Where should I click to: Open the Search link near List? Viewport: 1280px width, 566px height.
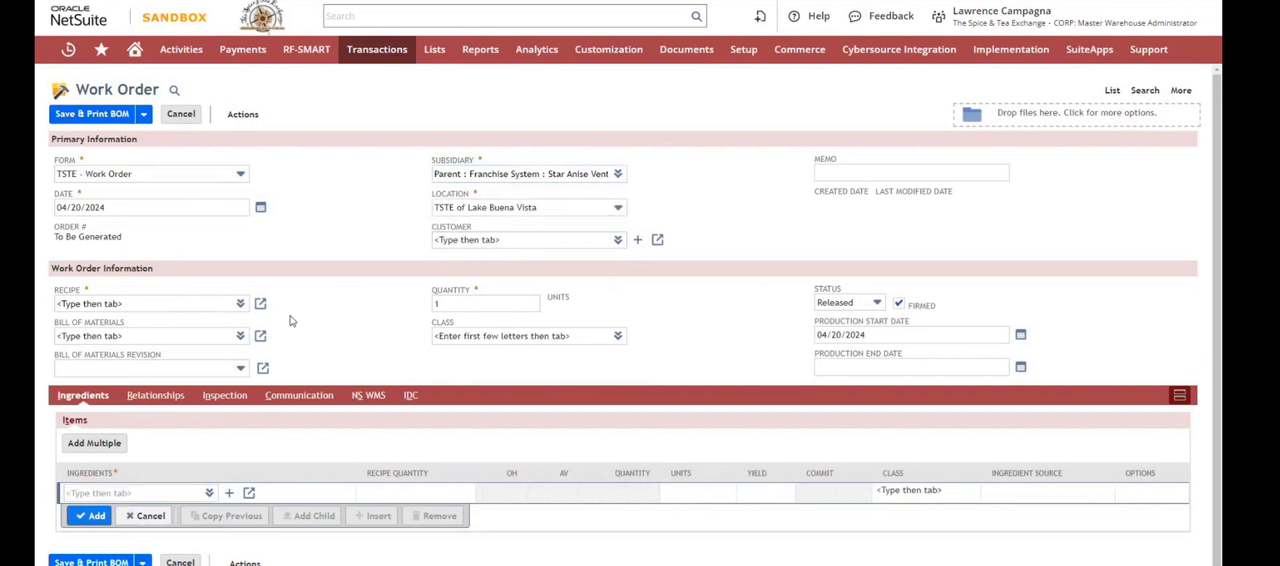click(1145, 90)
